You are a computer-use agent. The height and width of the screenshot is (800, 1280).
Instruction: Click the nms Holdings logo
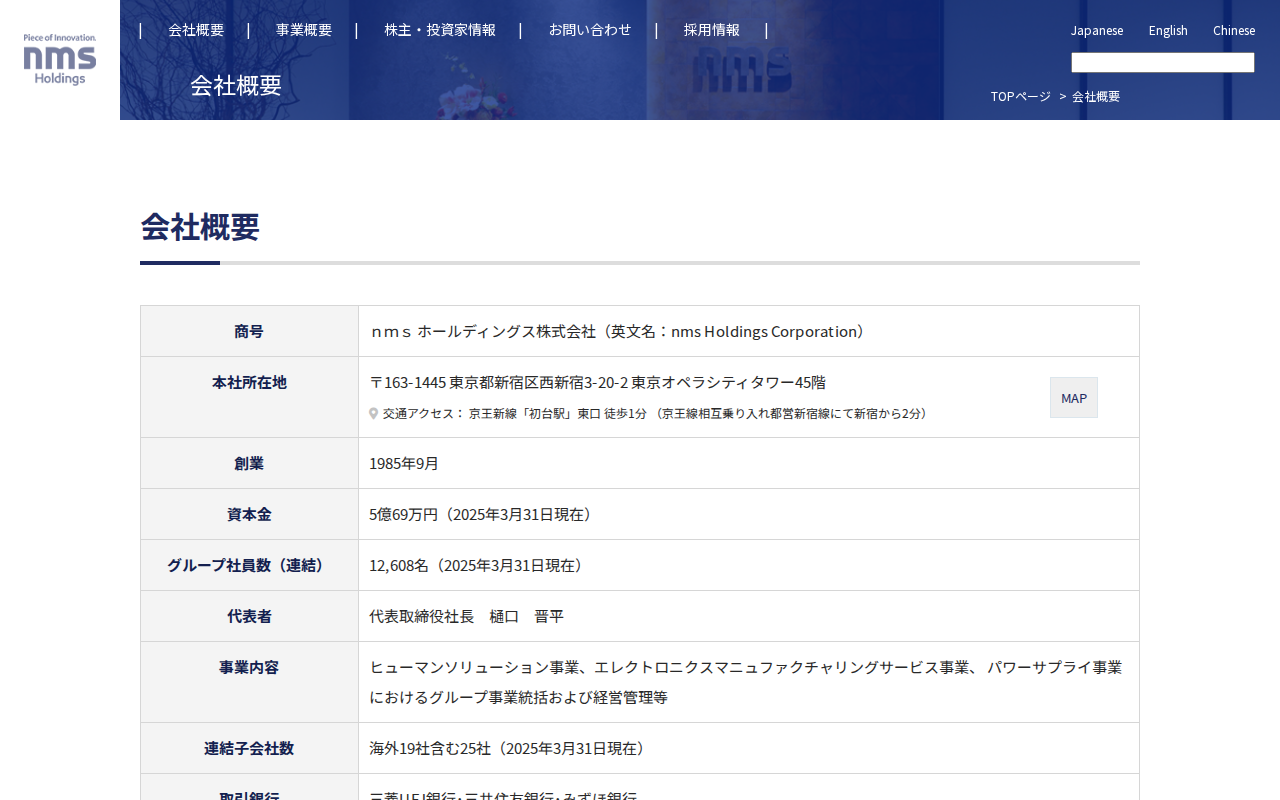60,59
